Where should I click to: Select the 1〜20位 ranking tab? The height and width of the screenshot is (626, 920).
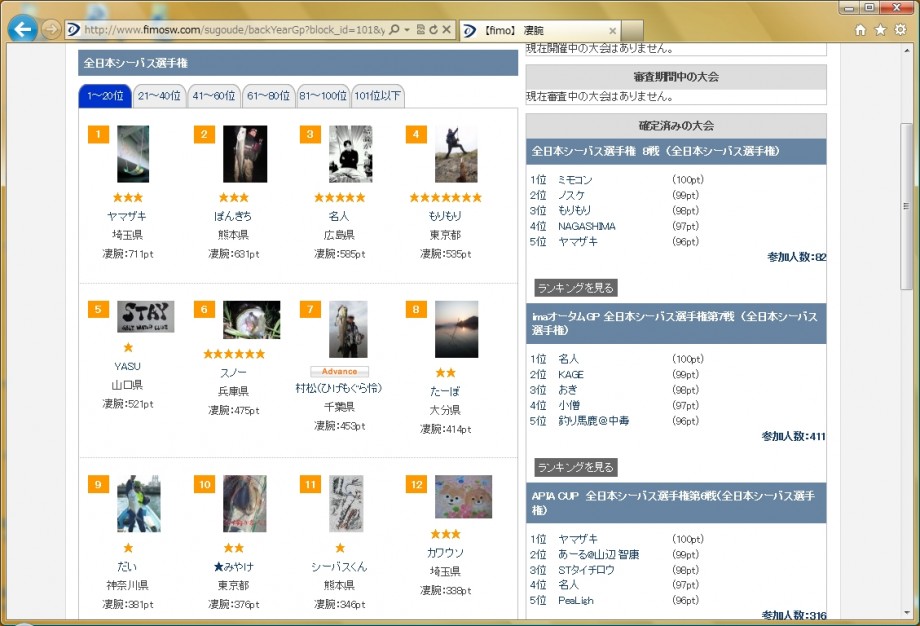105,96
